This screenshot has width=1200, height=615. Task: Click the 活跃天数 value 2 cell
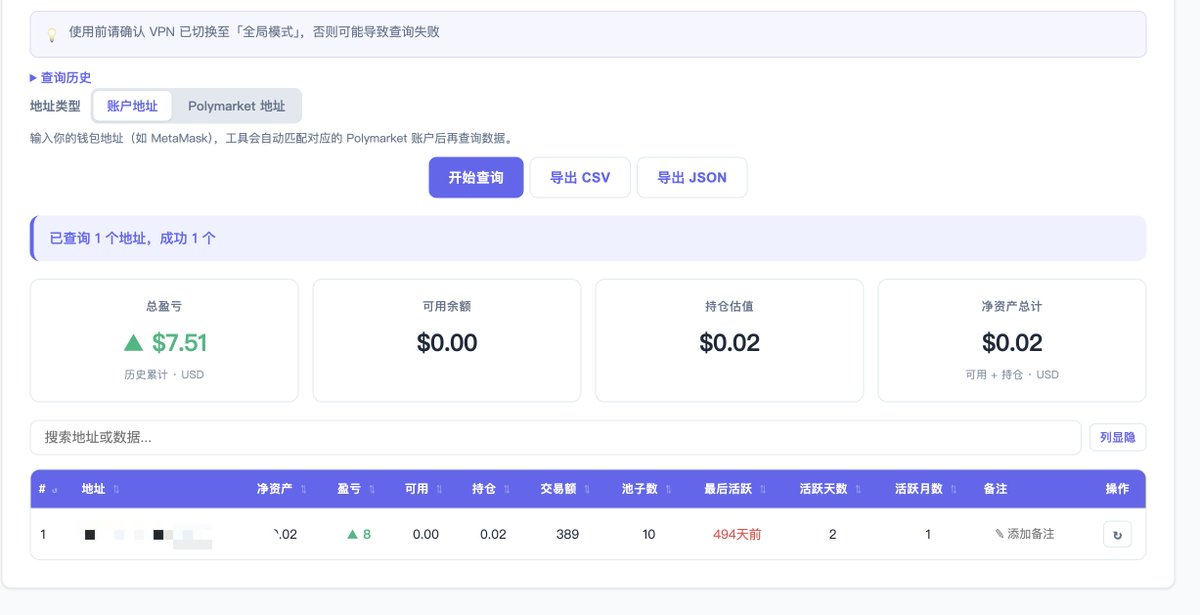click(x=833, y=535)
